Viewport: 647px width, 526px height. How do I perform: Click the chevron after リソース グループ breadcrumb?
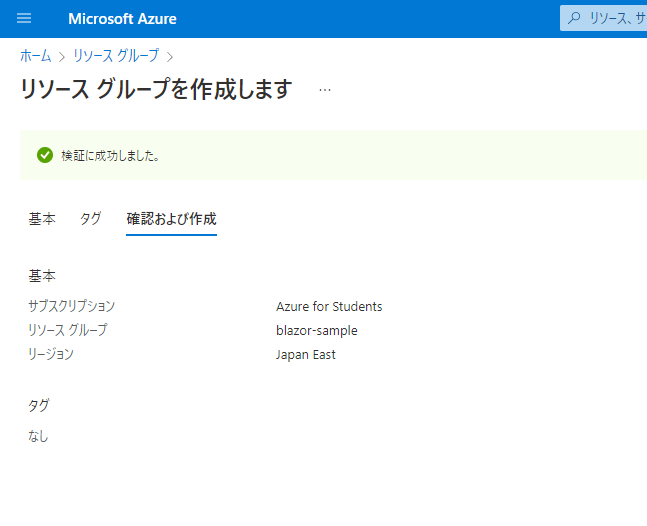170,57
